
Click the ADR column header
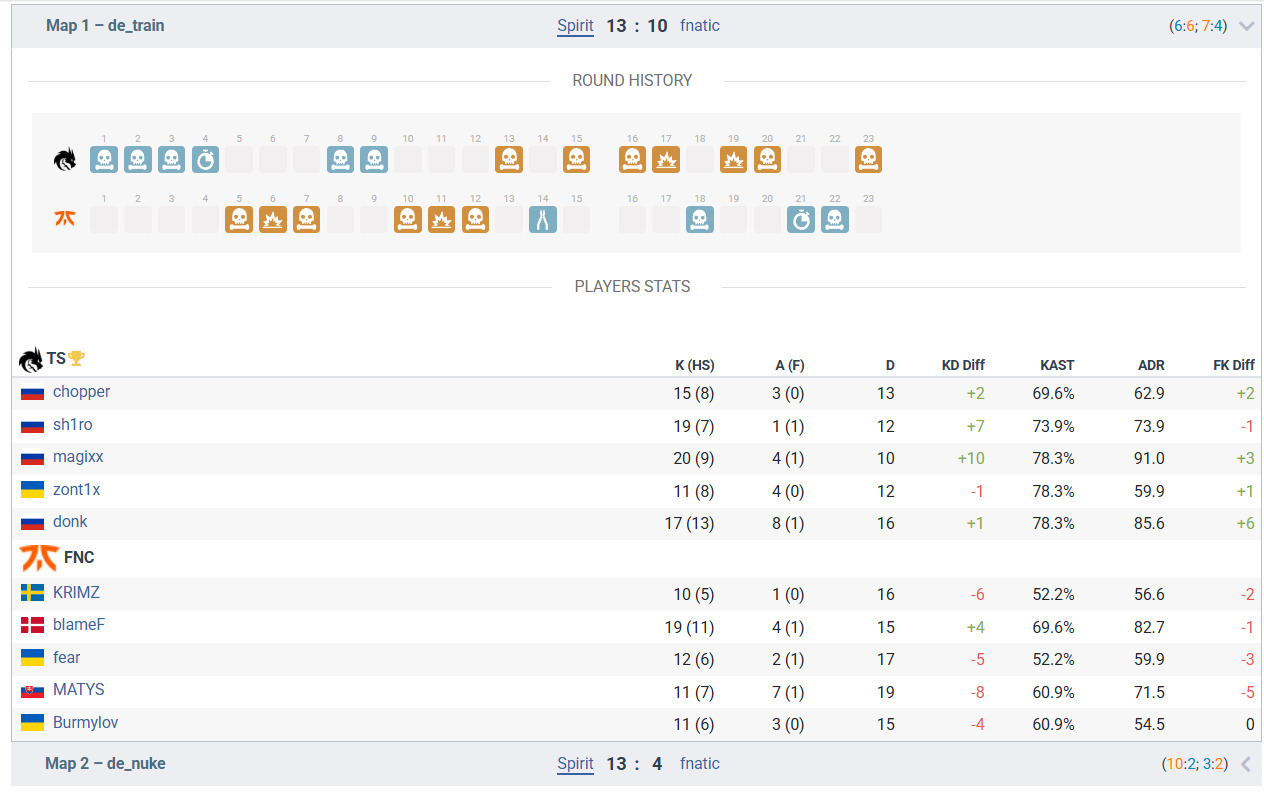tap(1150, 366)
